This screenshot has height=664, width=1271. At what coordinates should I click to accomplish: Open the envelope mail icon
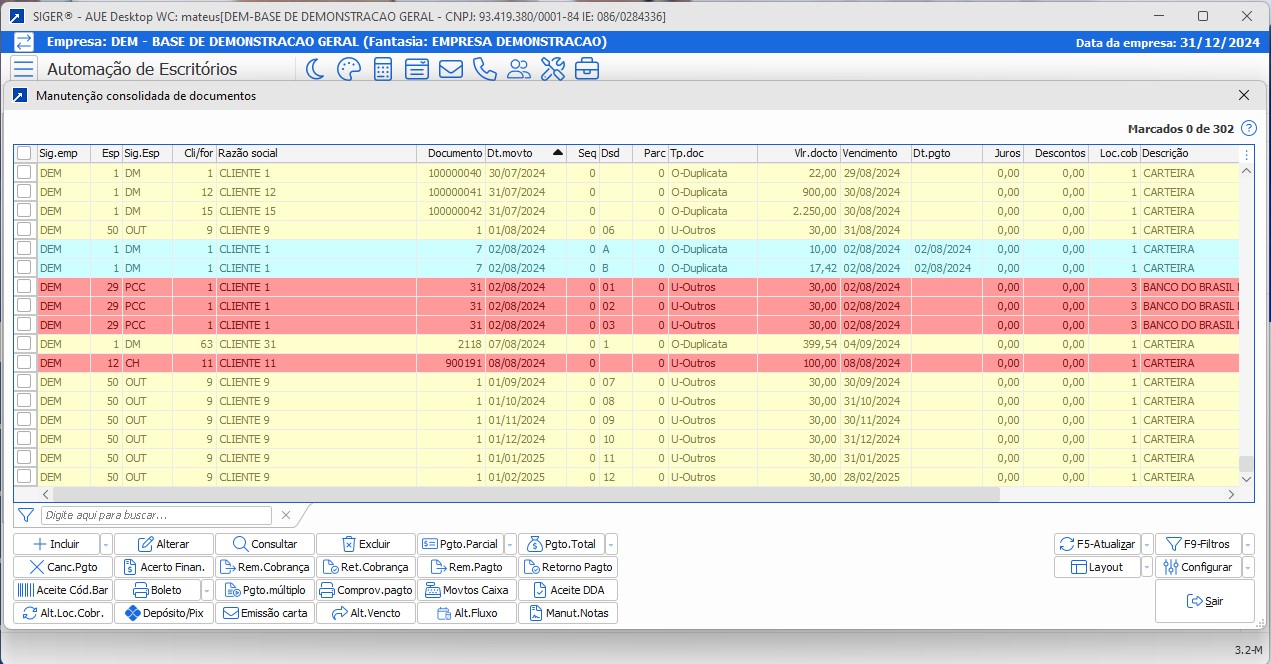tap(450, 69)
